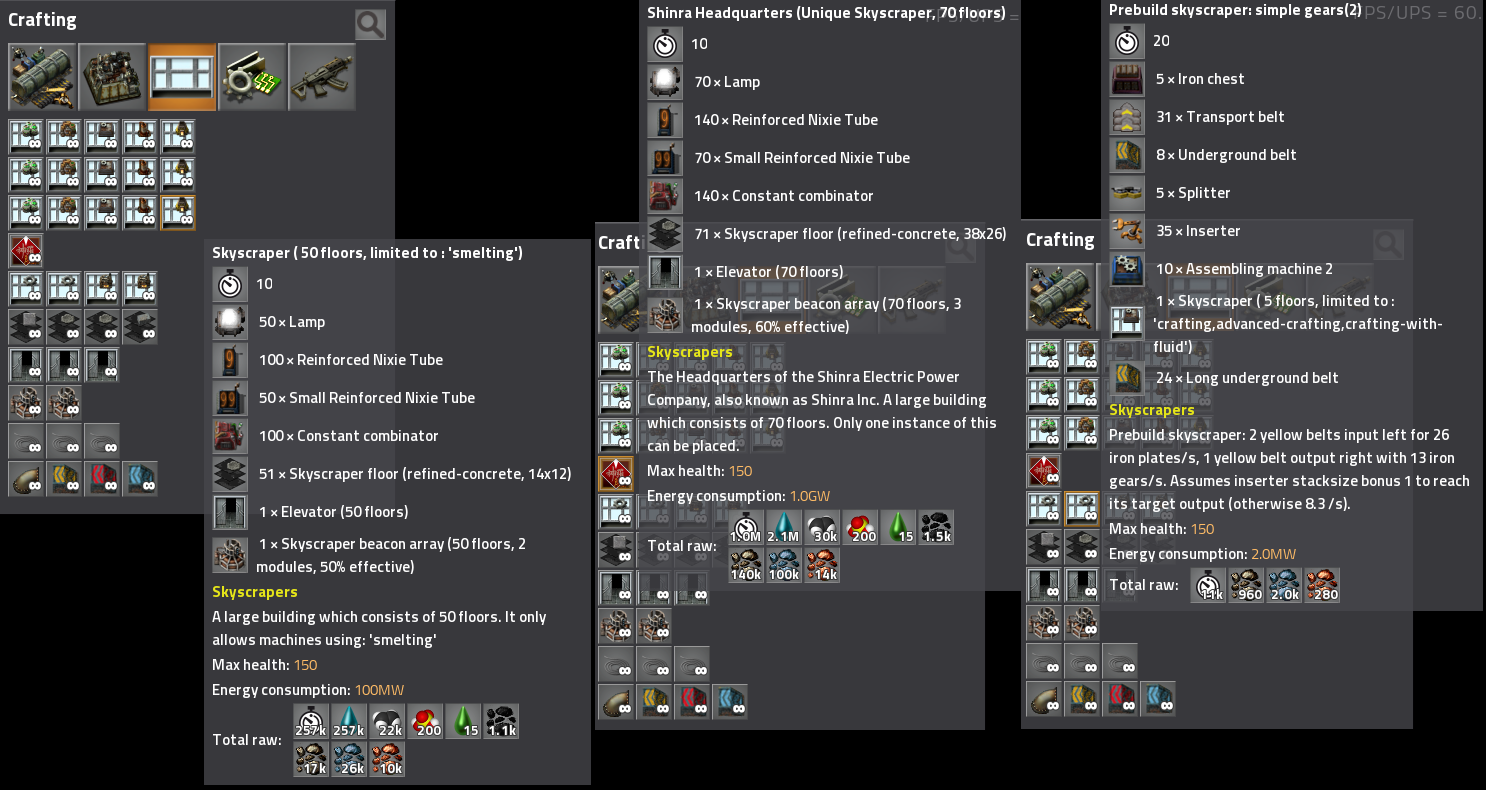Viewport: 1486px width, 790px height.
Task: Click the 280 copper raw icon in prebuild tooltip
Action: (1322, 586)
